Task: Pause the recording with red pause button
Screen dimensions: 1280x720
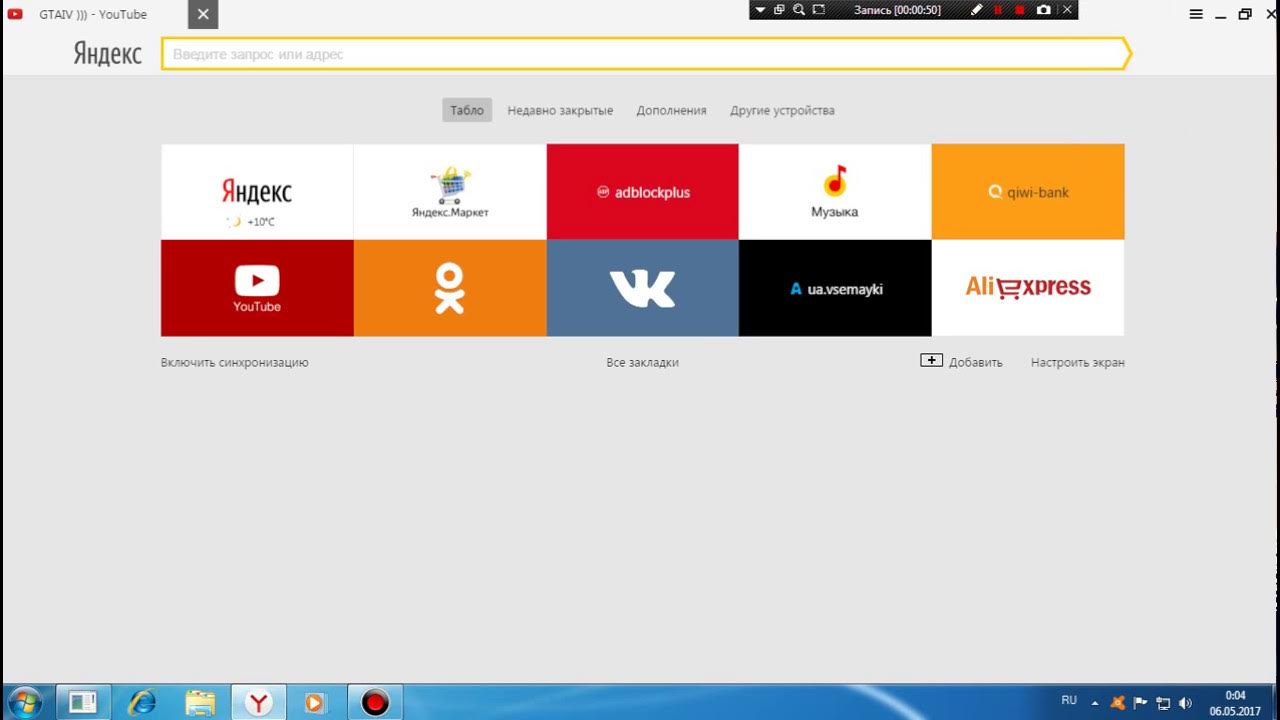Action: pyautogui.click(x=998, y=10)
